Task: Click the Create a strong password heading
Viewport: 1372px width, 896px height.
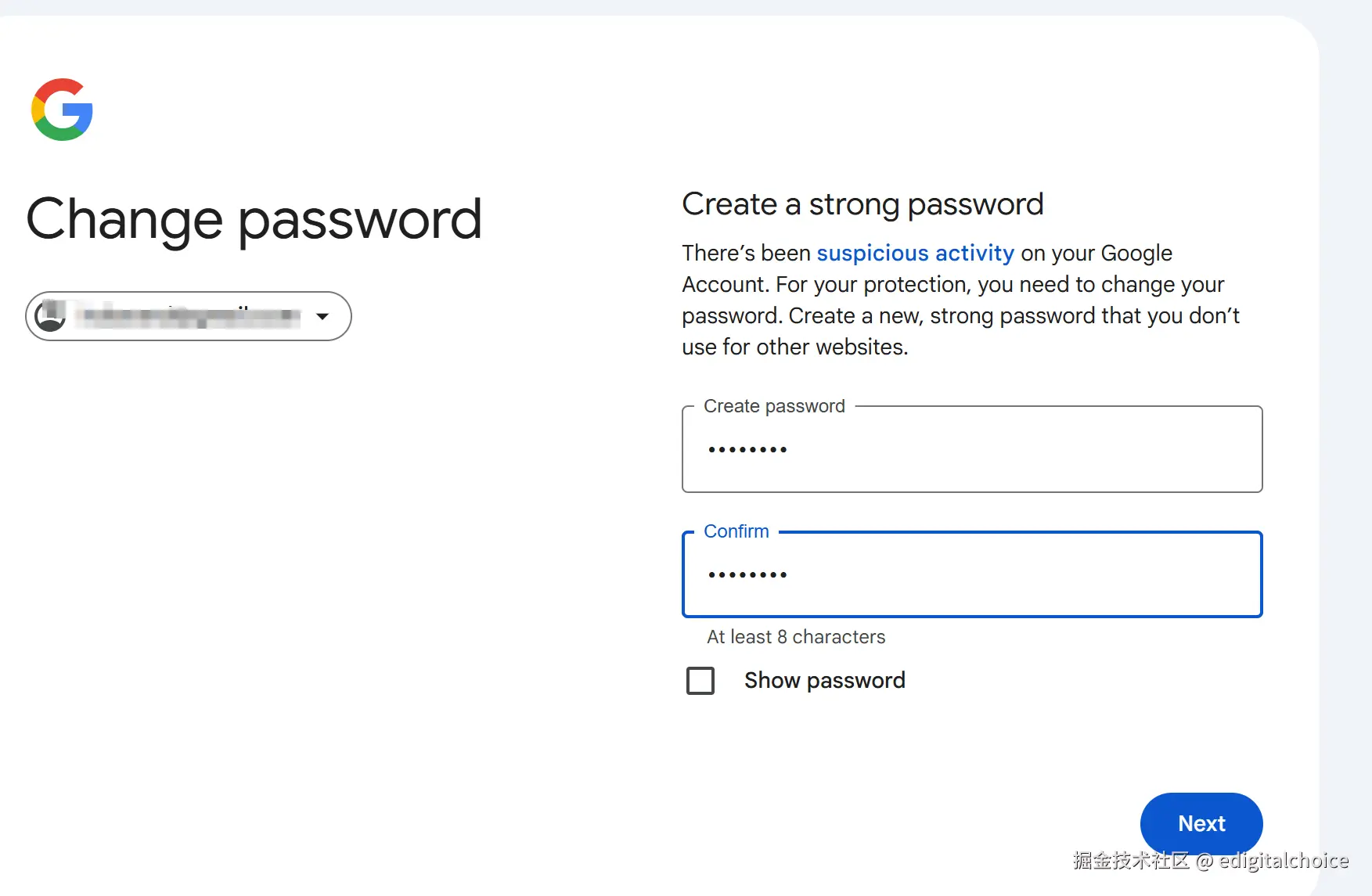Action: (x=862, y=204)
